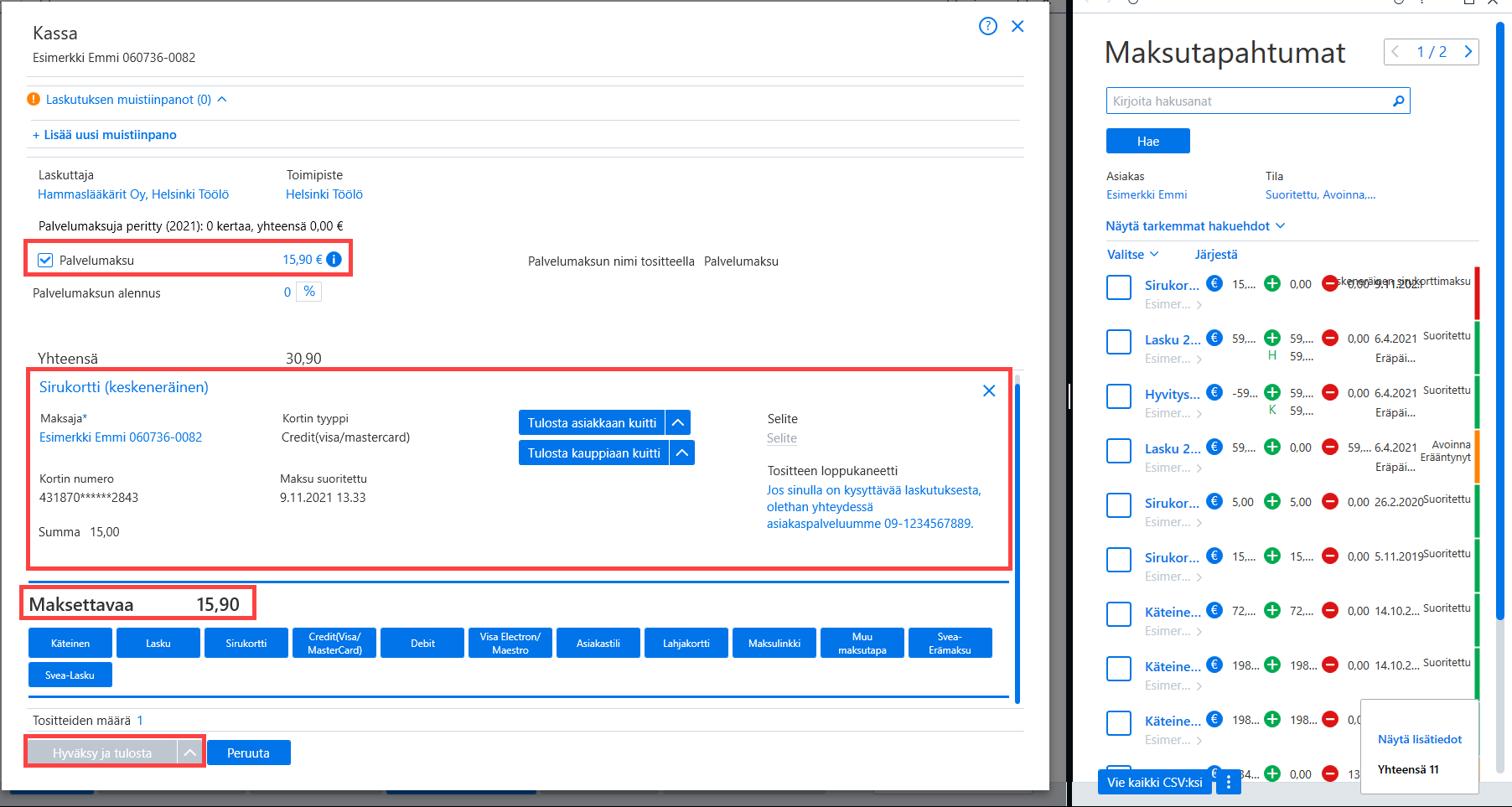Choose Lahjakortti payment method
This screenshot has width=1512, height=807.
[686, 643]
